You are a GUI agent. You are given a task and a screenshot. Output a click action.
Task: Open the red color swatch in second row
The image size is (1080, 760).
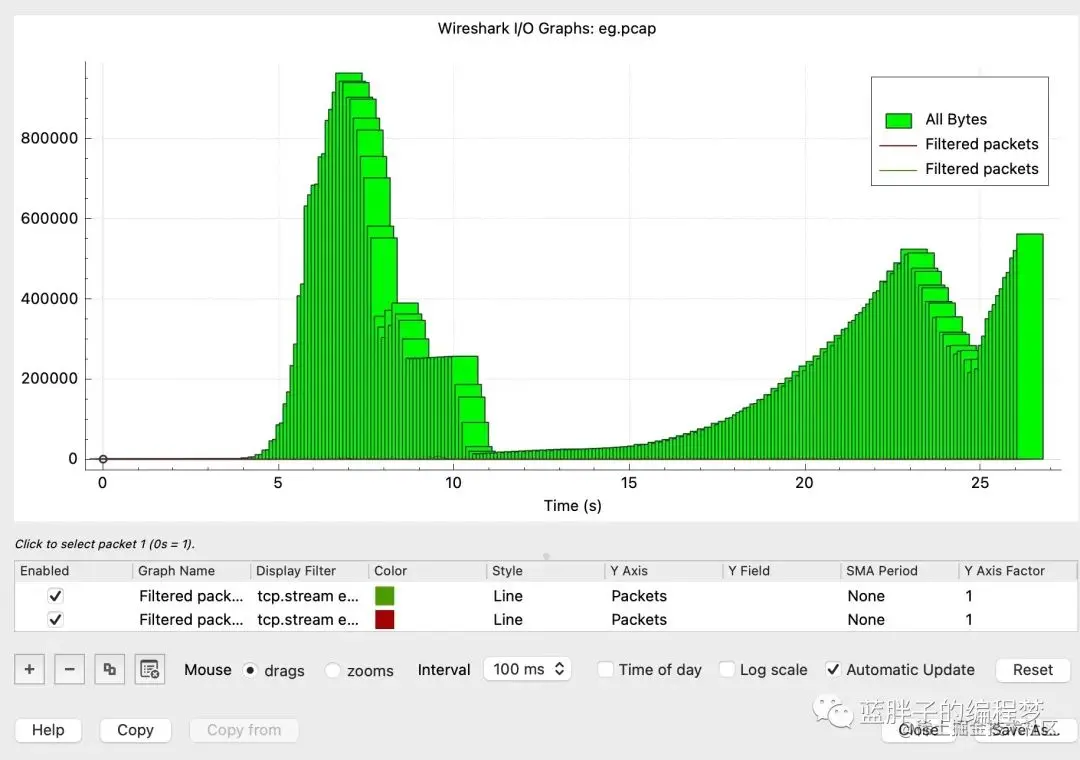pos(384,619)
